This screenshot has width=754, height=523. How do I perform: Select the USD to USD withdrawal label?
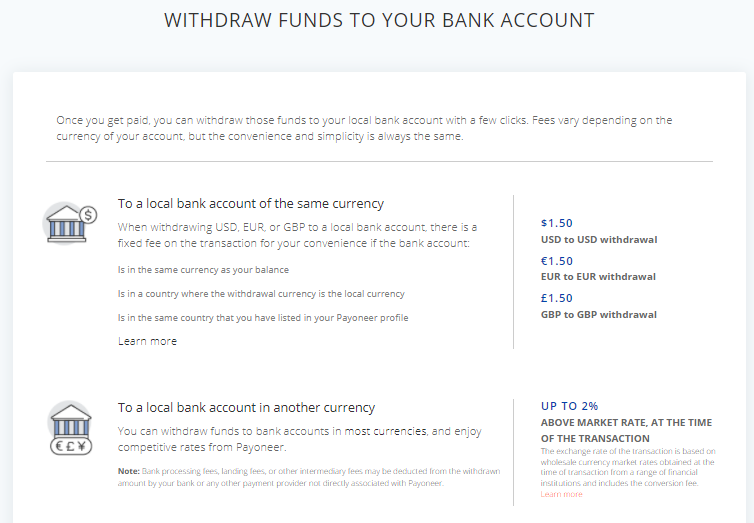[x=599, y=239]
